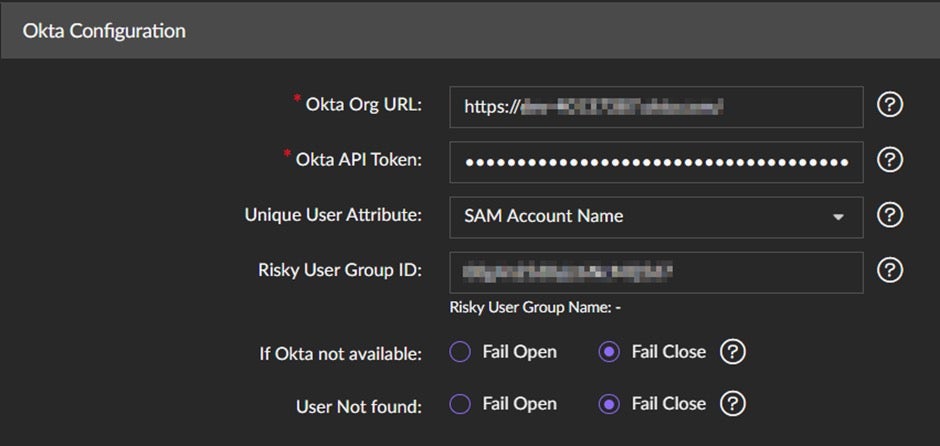Select Fail Close for If Okta not available
This screenshot has height=446, width=940.
pyautogui.click(x=609, y=352)
